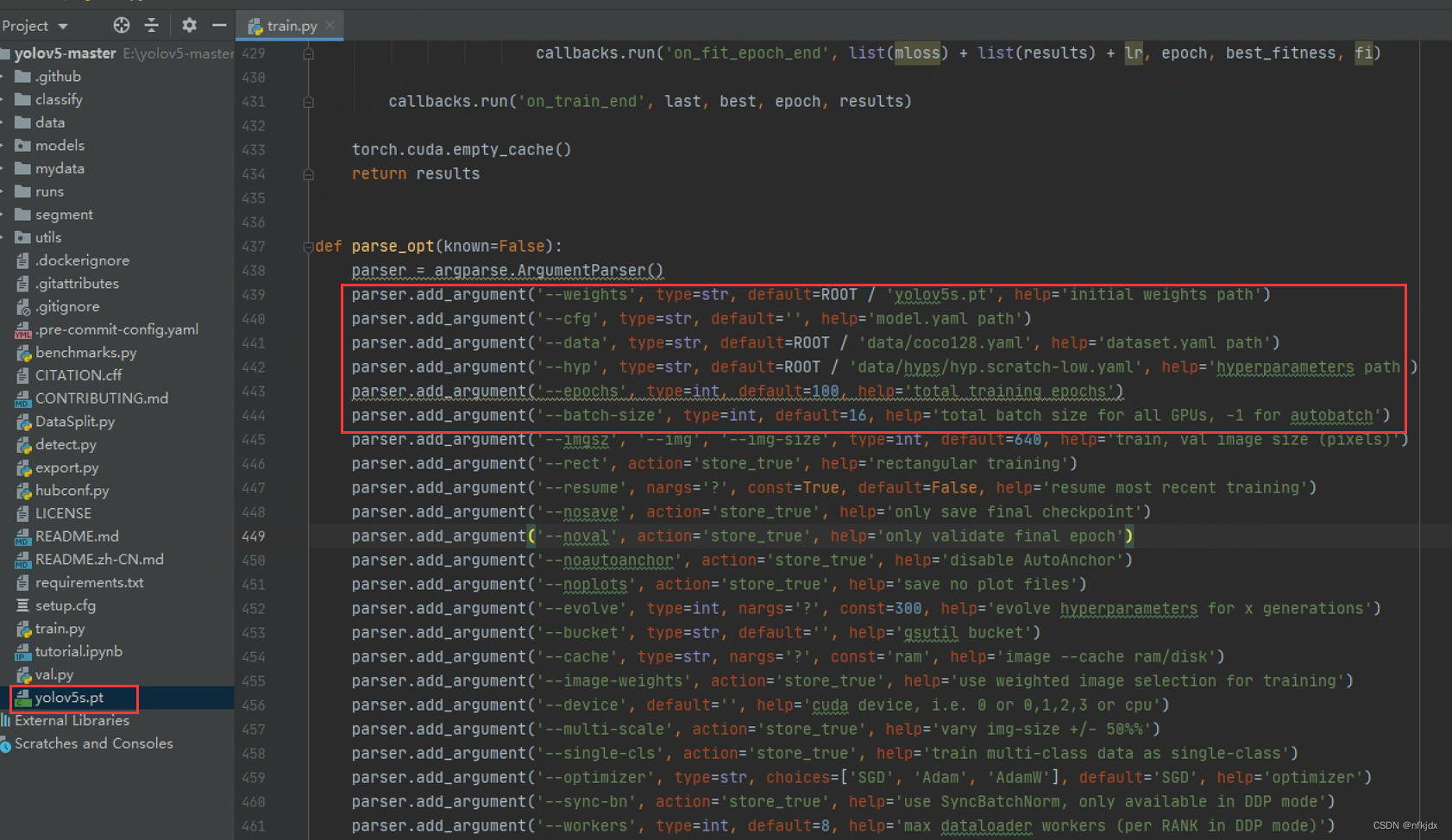Select val.py Python file icon
This screenshot has height=840, width=1452.
click(x=23, y=674)
